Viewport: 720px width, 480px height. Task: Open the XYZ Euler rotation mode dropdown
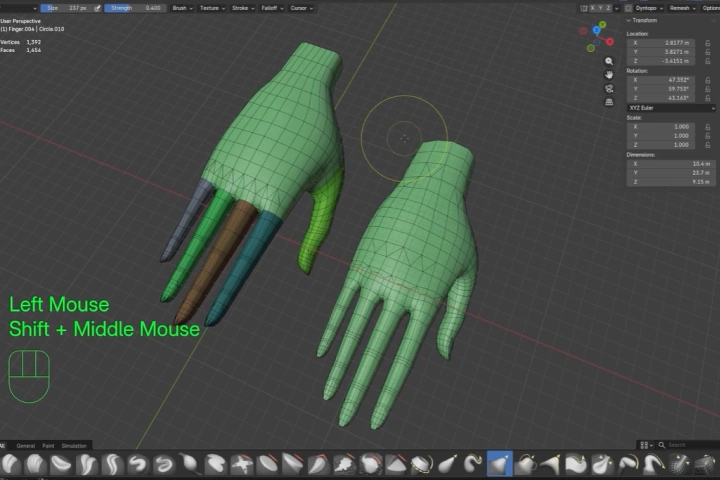(x=671, y=108)
